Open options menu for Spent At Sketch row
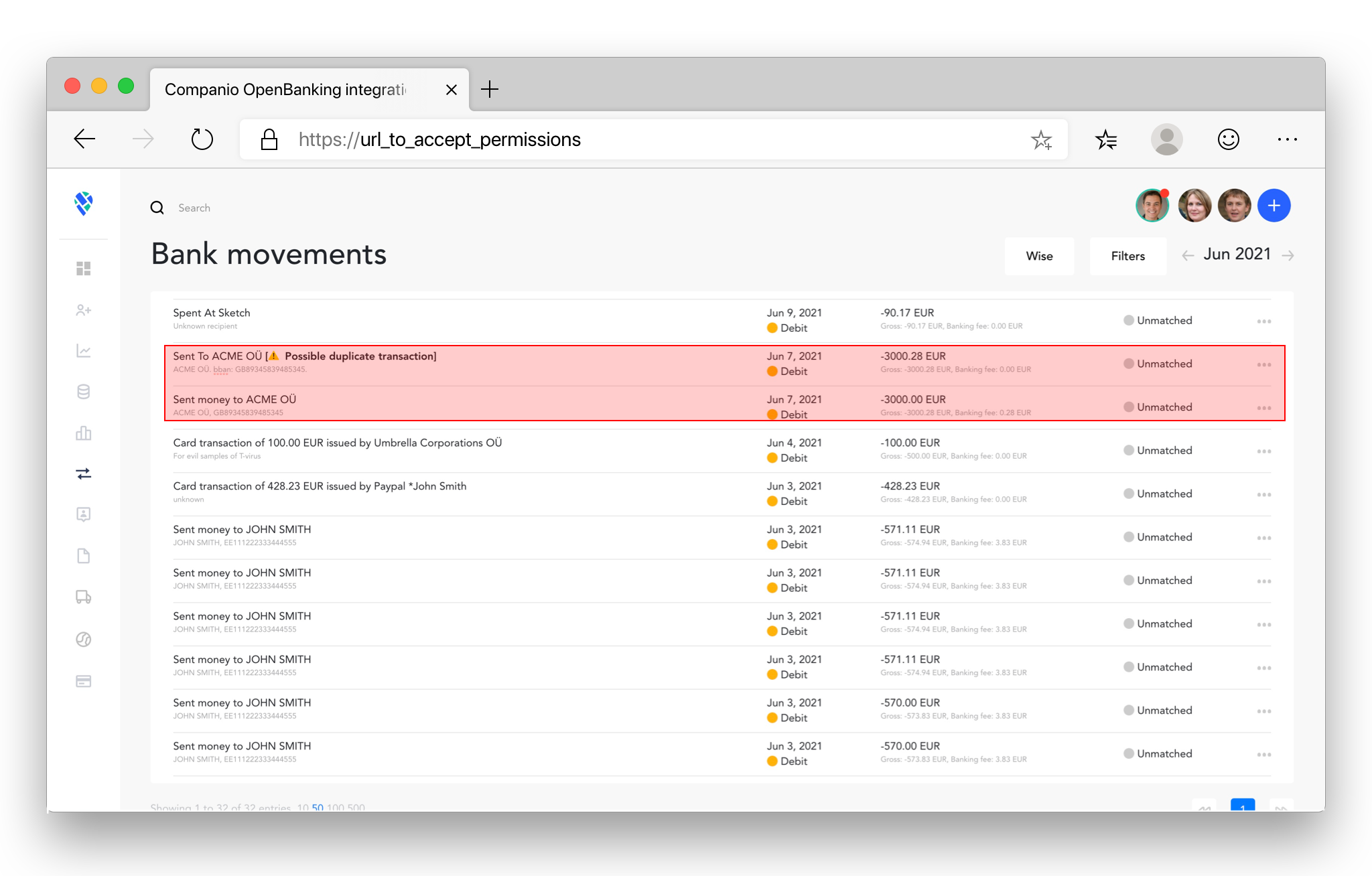 1263,321
